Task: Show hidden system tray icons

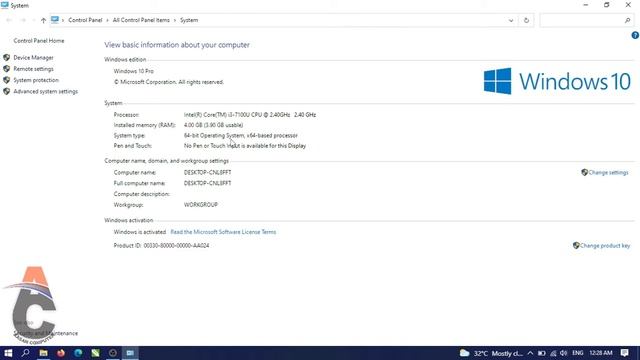Action: [530, 353]
